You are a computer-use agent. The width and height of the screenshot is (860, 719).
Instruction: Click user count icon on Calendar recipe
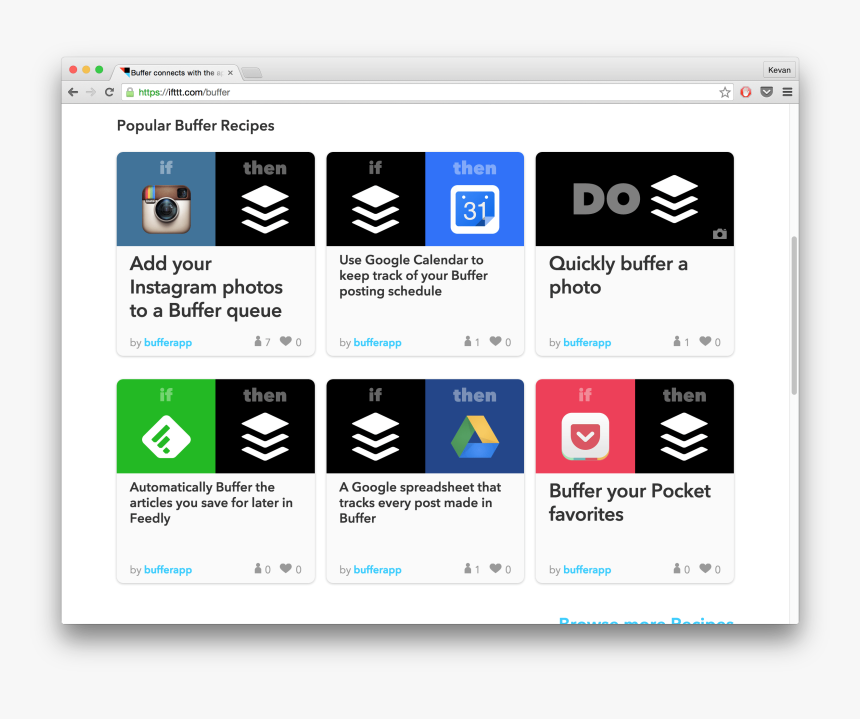click(x=467, y=341)
